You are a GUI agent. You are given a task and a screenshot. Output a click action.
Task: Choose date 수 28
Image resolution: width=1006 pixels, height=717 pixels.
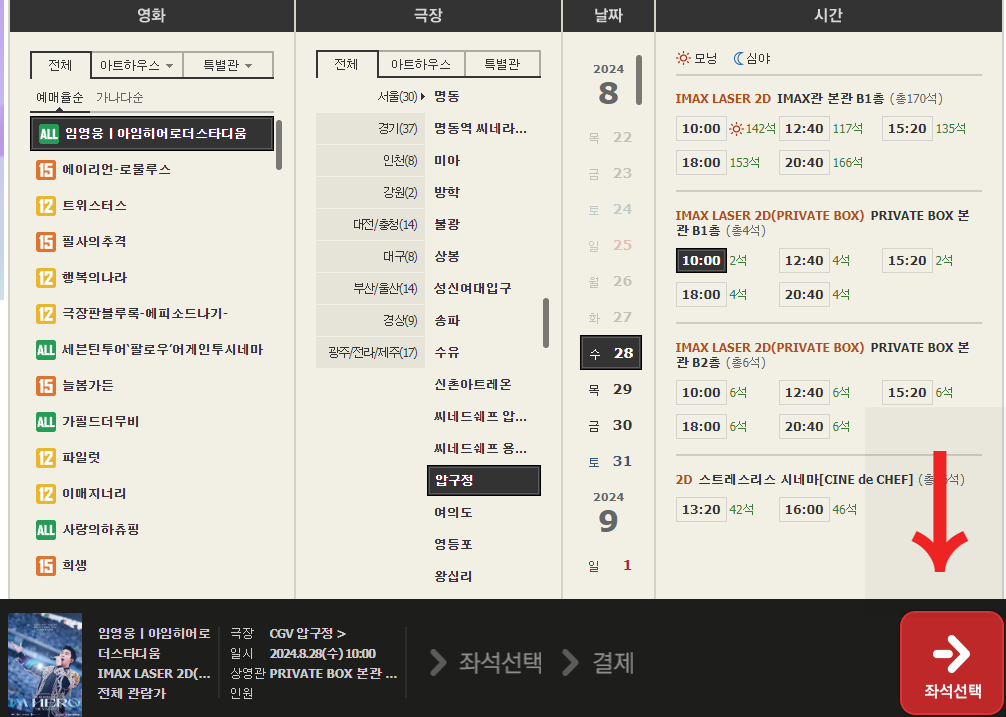pos(611,353)
